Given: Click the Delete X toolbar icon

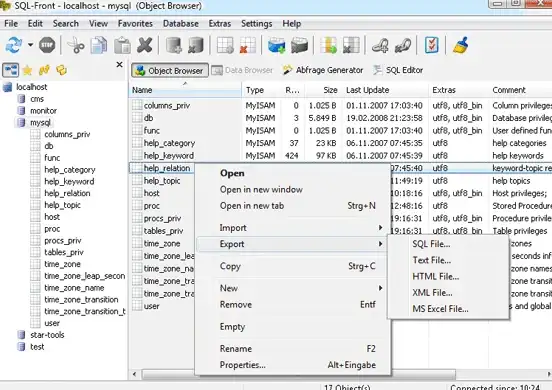Looking at the screenshot, I should pyautogui.click(x=145, y=45).
